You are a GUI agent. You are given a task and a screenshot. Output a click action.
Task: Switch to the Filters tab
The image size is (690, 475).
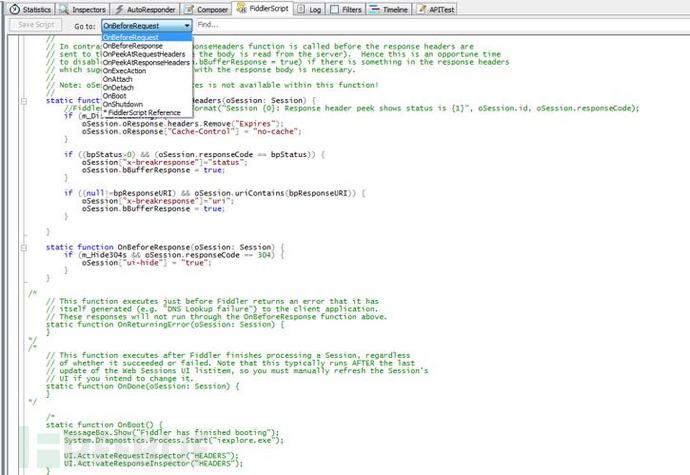pos(346,9)
